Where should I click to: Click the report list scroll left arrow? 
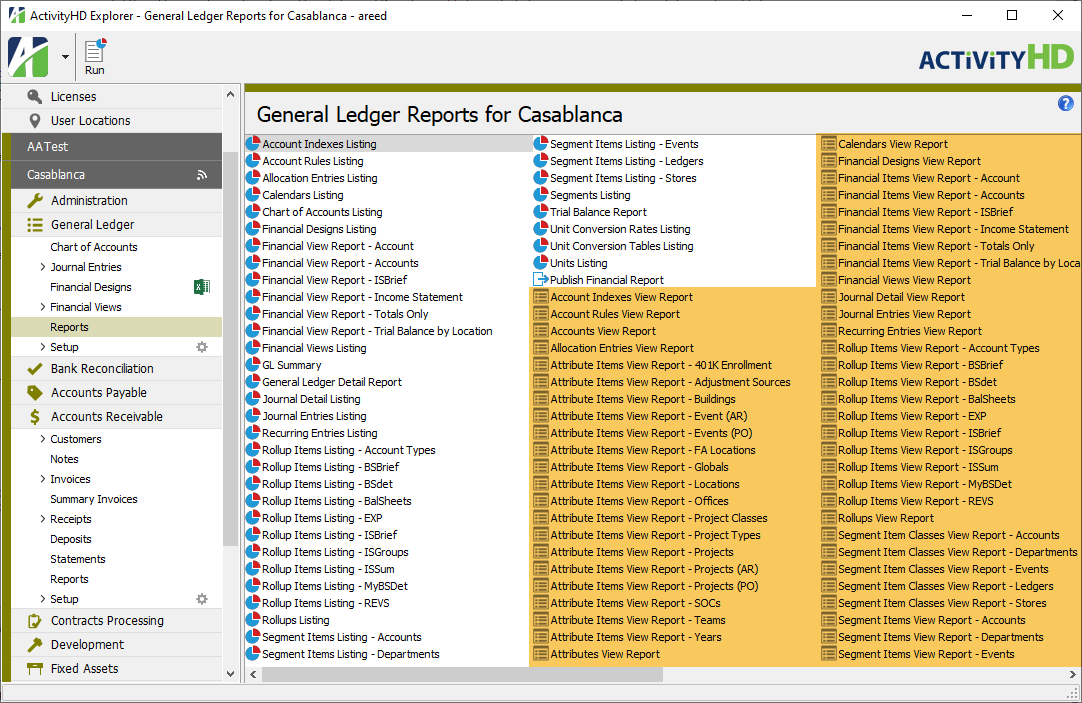tap(253, 674)
